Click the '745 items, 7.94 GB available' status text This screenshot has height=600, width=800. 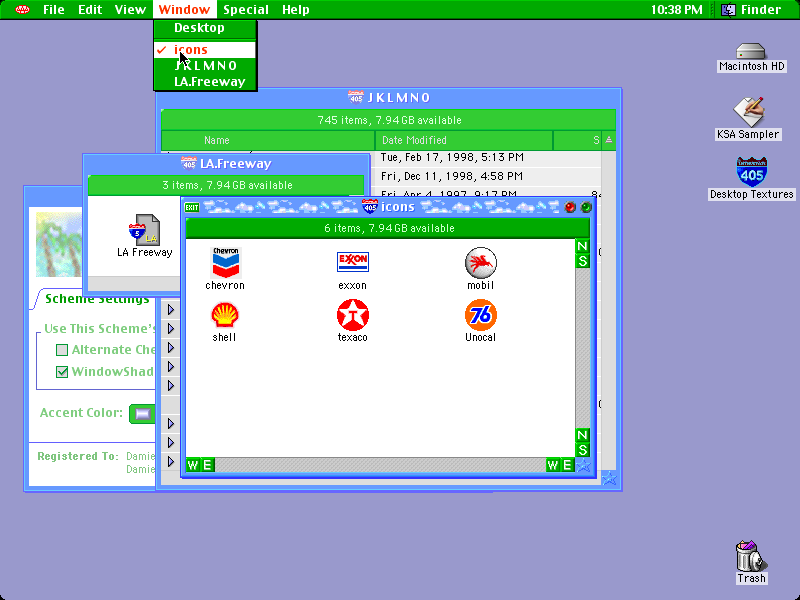coord(389,120)
